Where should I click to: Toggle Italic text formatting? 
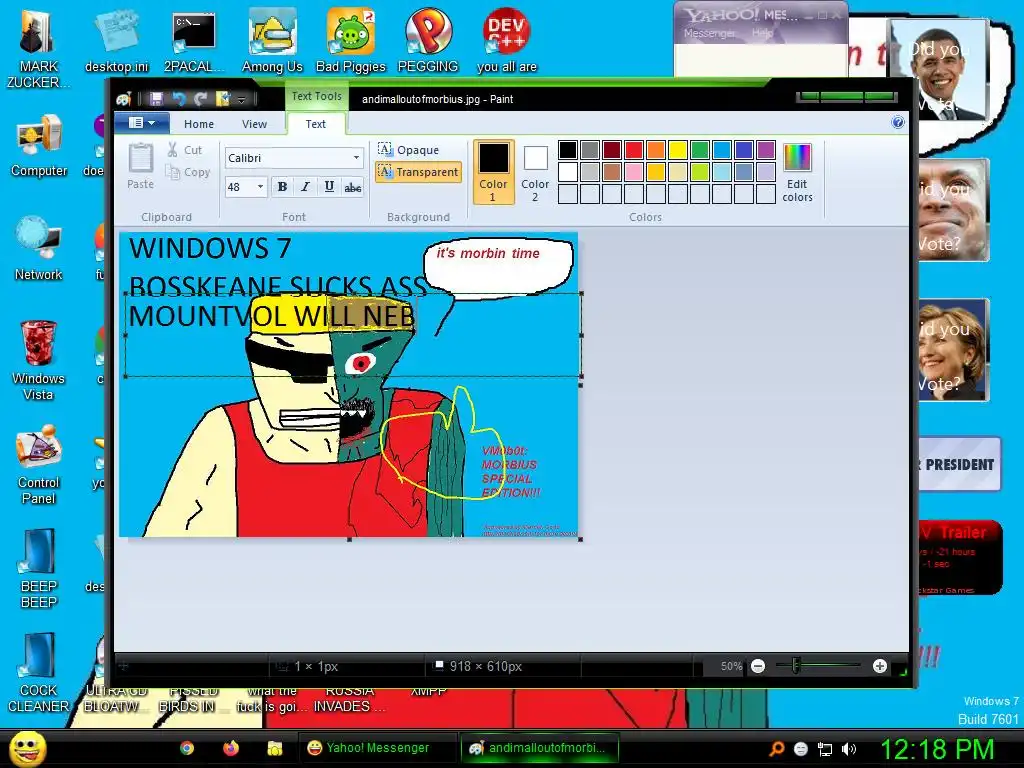coord(305,187)
